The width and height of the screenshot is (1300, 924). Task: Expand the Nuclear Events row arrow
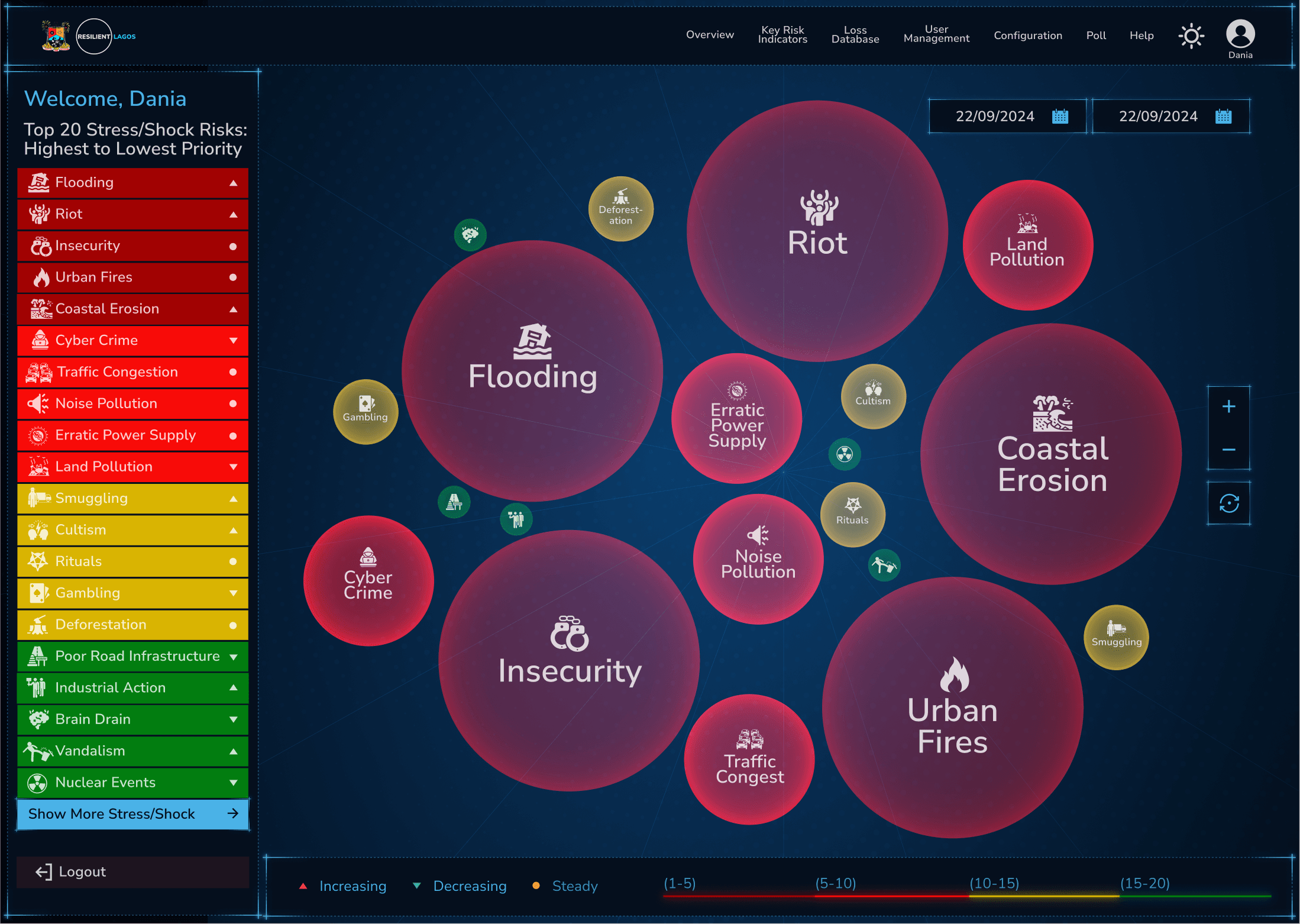pyautogui.click(x=233, y=783)
